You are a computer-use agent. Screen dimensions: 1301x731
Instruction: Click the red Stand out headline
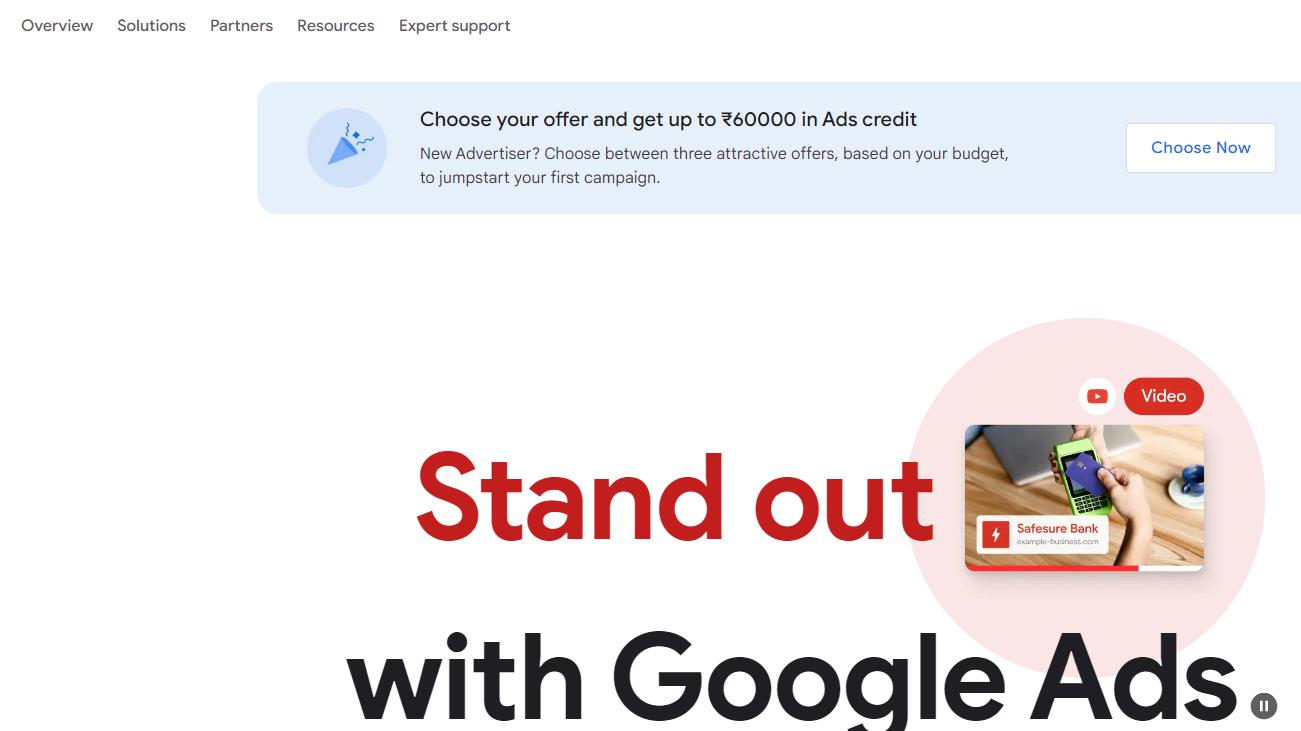[x=675, y=498]
